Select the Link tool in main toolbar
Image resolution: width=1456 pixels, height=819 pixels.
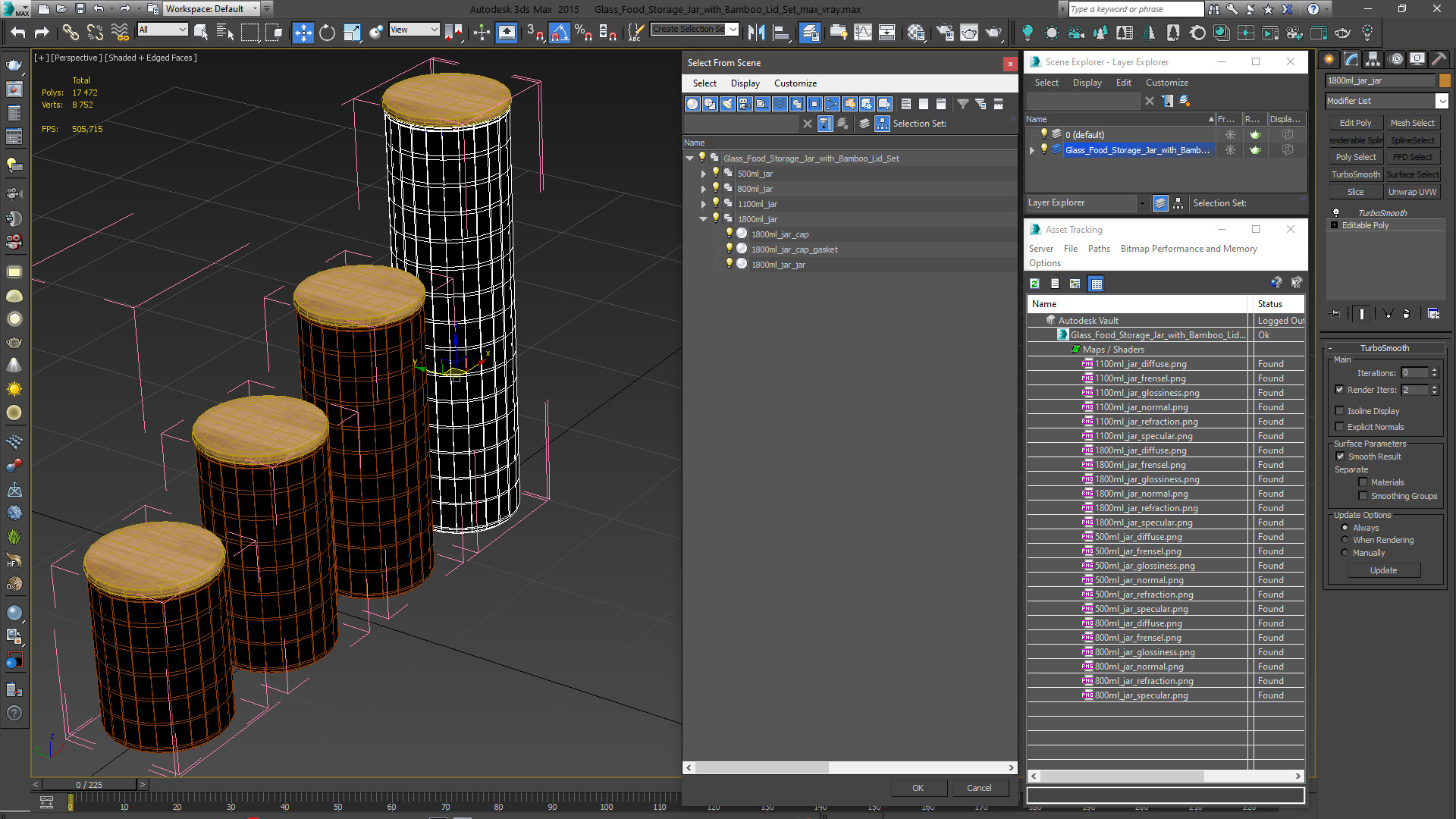click(x=71, y=32)
